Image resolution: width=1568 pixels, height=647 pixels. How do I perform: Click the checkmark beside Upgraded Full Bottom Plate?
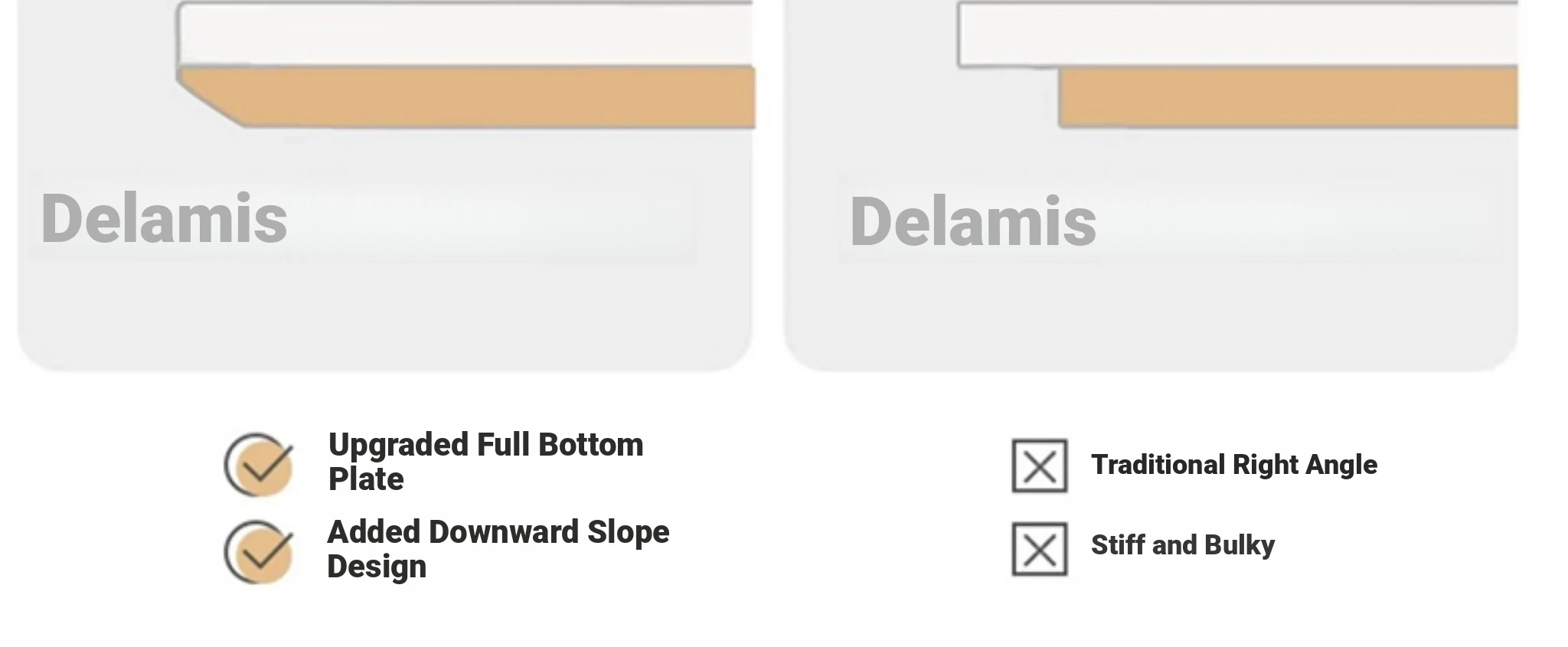point(259,464)
